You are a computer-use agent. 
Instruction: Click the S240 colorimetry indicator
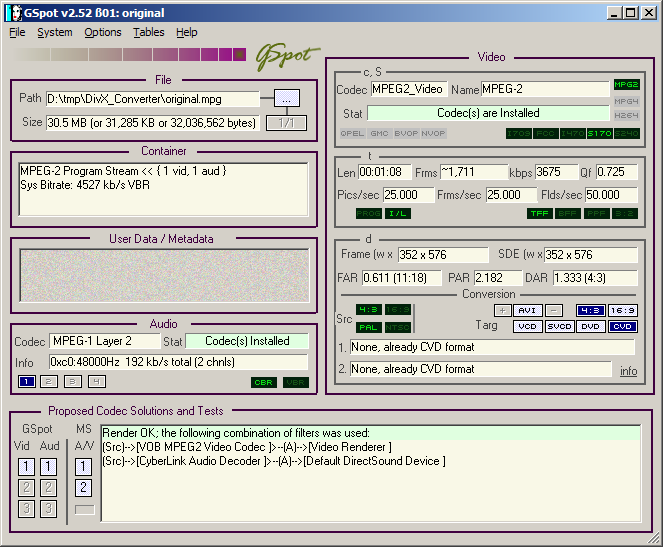click(626, 134)
